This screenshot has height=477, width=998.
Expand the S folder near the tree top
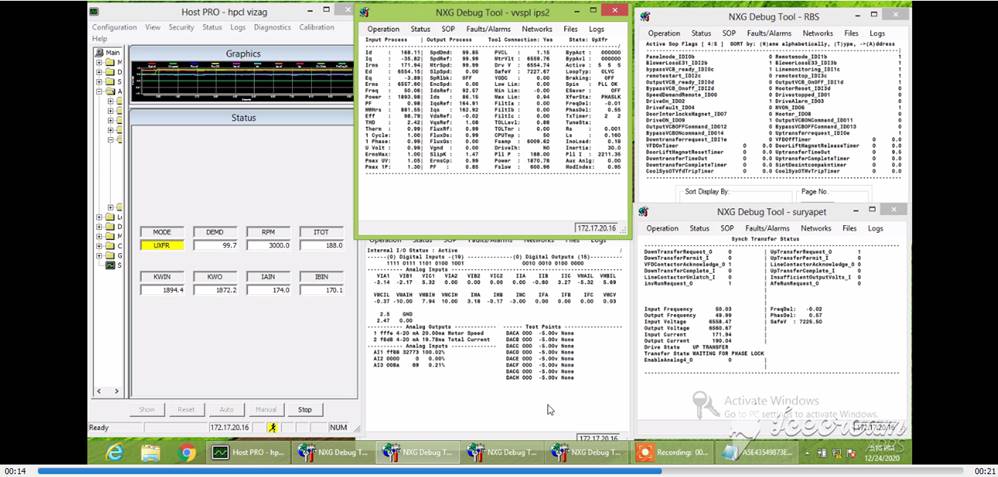click(x=99, y=82)
